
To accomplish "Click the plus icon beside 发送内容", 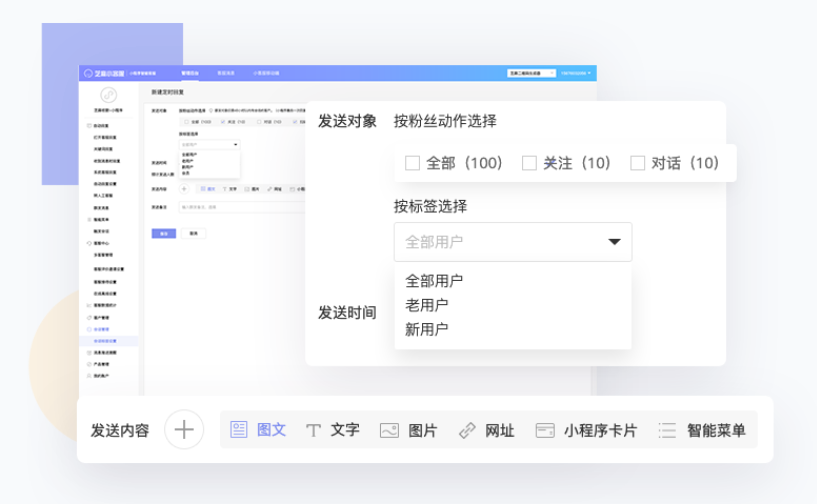I will click(x=184, y=430).
